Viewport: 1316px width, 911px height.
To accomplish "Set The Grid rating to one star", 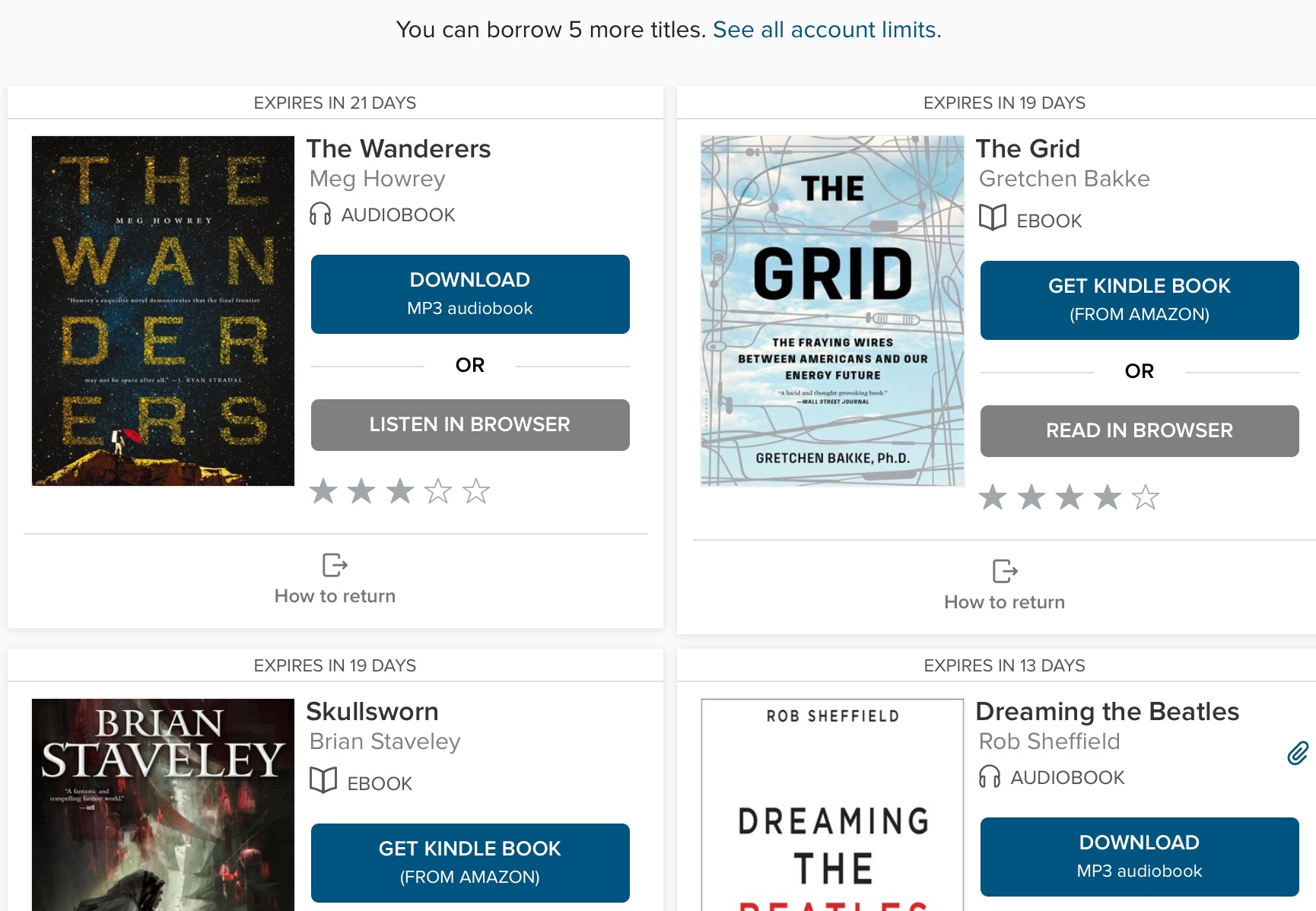I will pyautogui.click(x=993, y=497).
